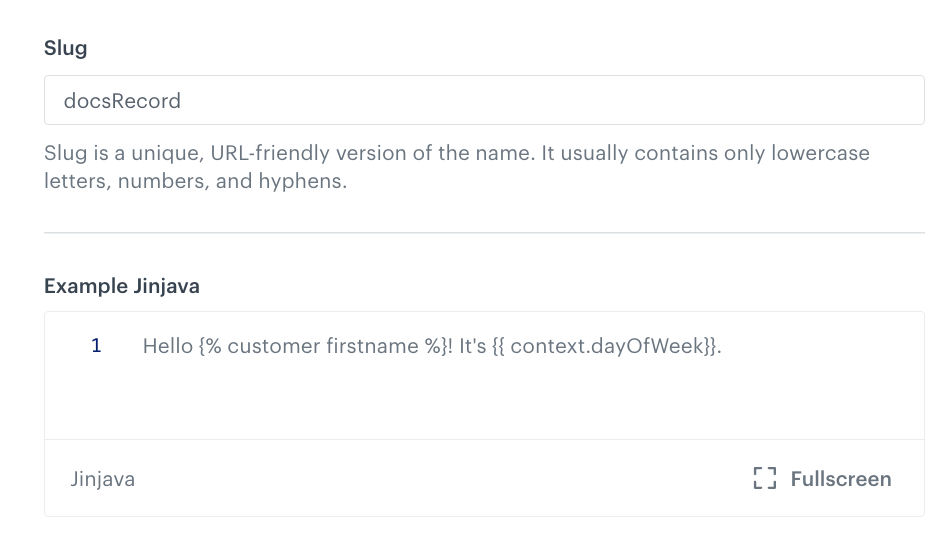Click the Slug field label
This screenshot has width=942, height=558.
pos(66,48)
